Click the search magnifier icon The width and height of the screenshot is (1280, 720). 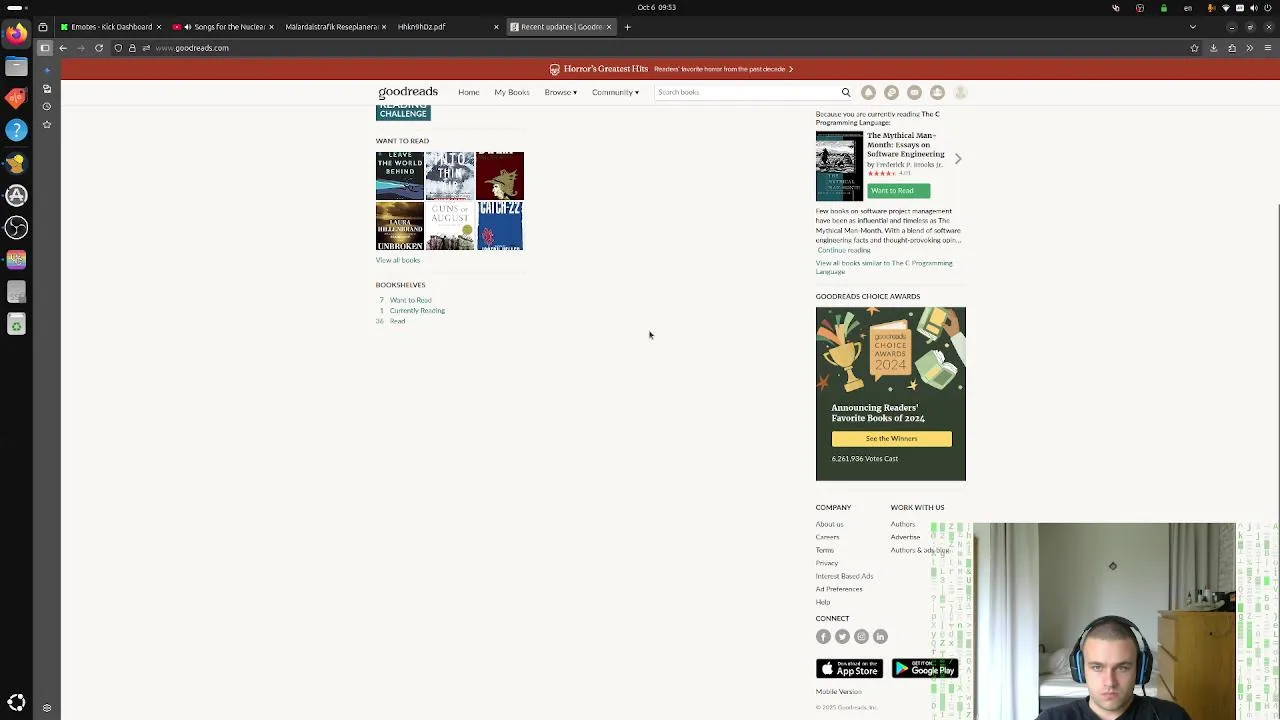pyautogui.click(x=846, y=92)
